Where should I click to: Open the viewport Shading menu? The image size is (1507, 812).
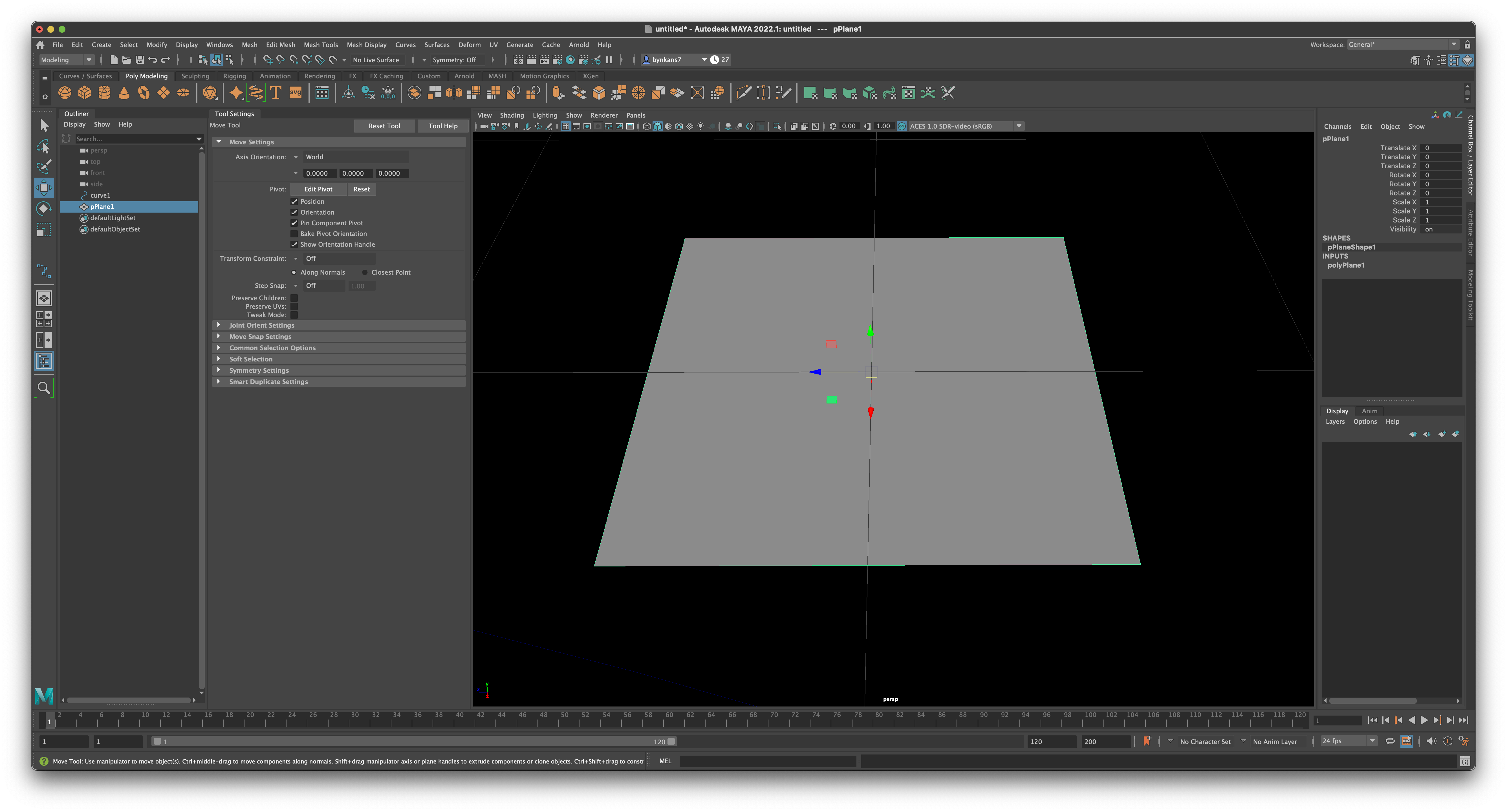512,115
